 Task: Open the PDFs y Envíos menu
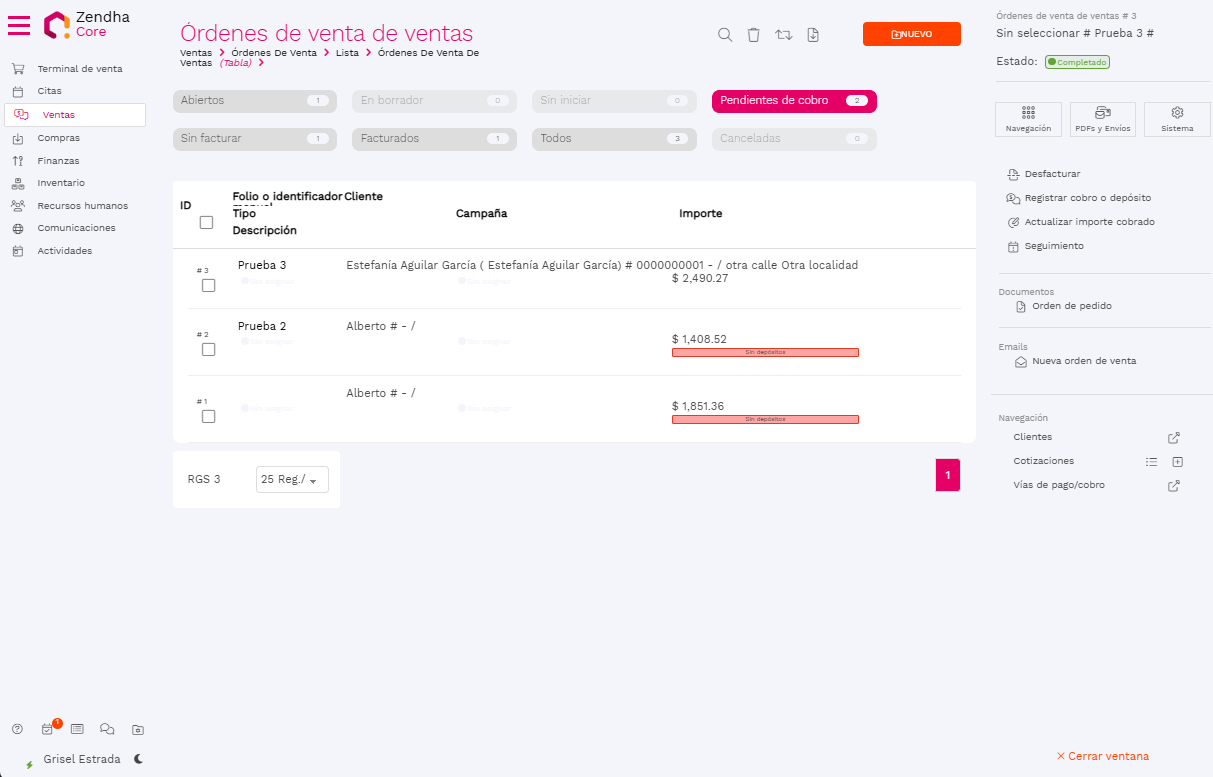pos(1102,119)
